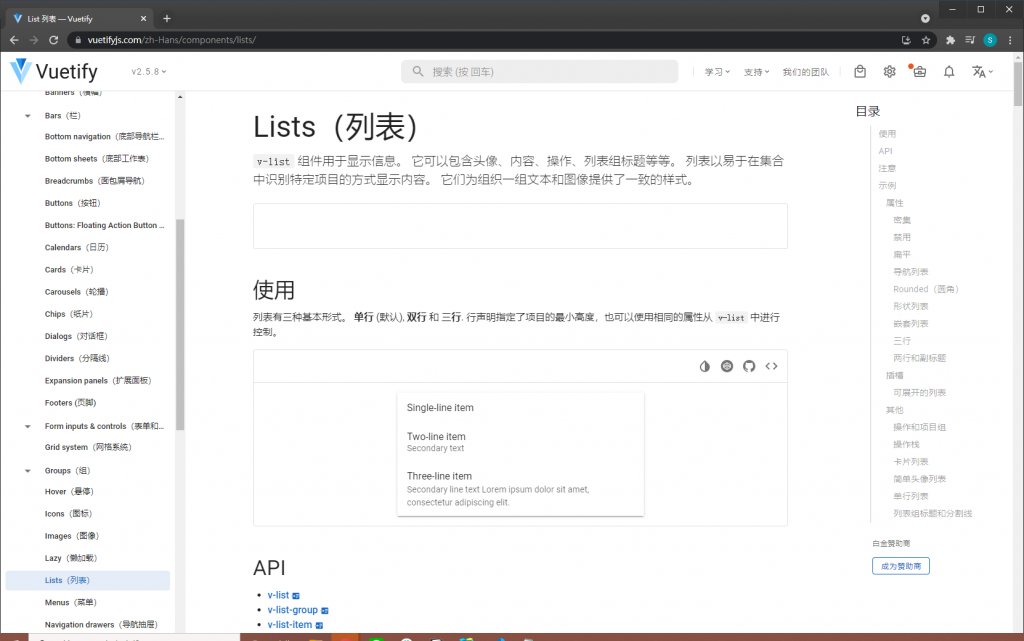Open the browser extensions puzzle icon
The width and height of the screenshot is (1024, 641).
pos(950,40)
